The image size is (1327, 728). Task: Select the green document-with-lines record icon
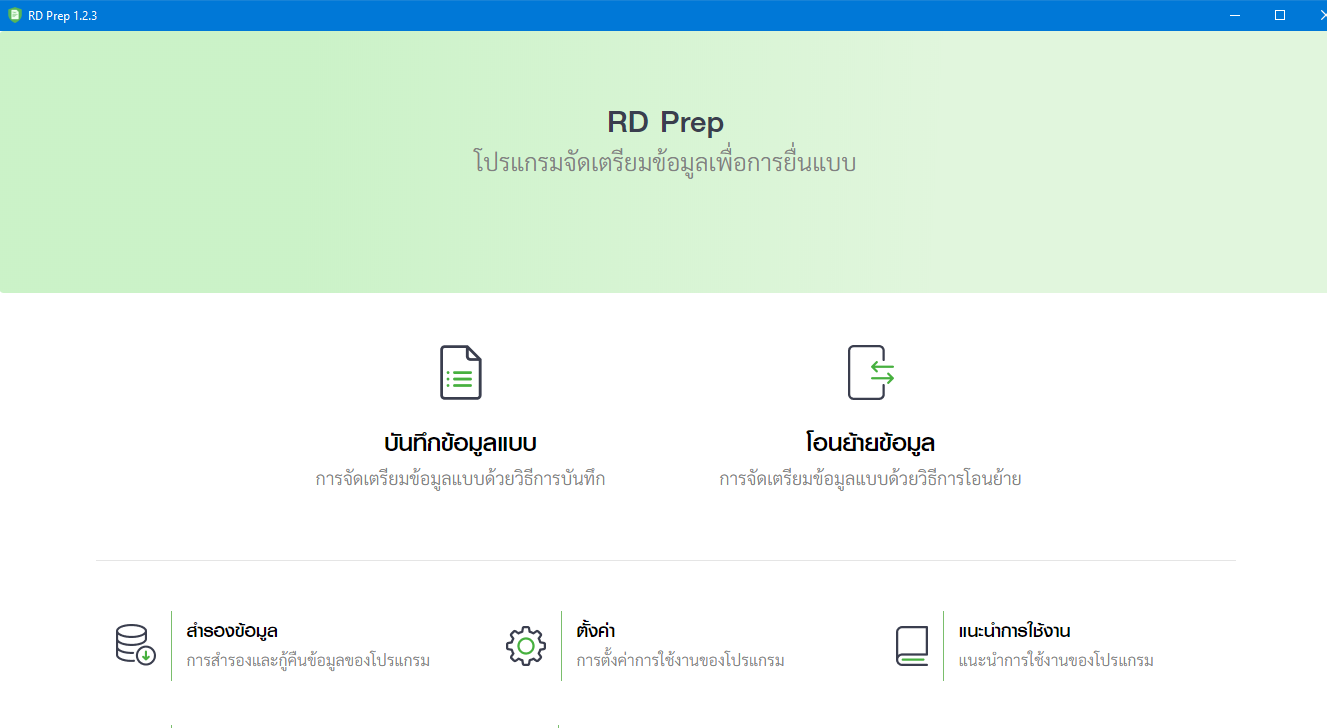coord(461,372)
